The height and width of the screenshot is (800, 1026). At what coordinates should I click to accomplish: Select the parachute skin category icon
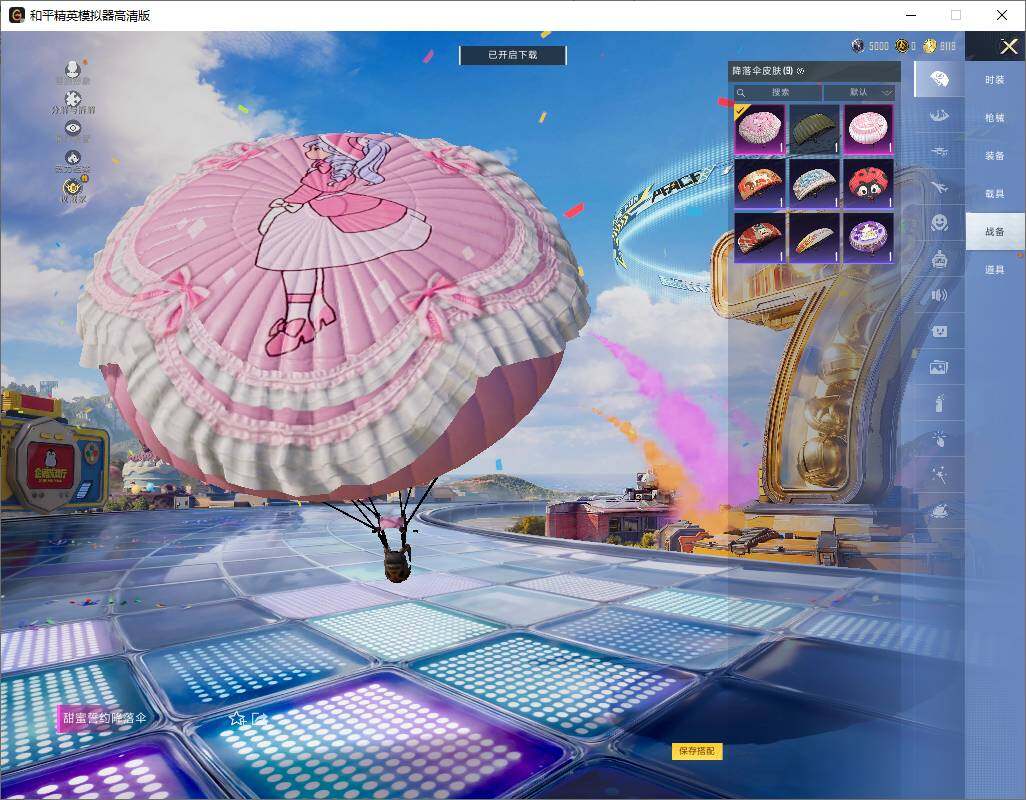click(939, 79)
